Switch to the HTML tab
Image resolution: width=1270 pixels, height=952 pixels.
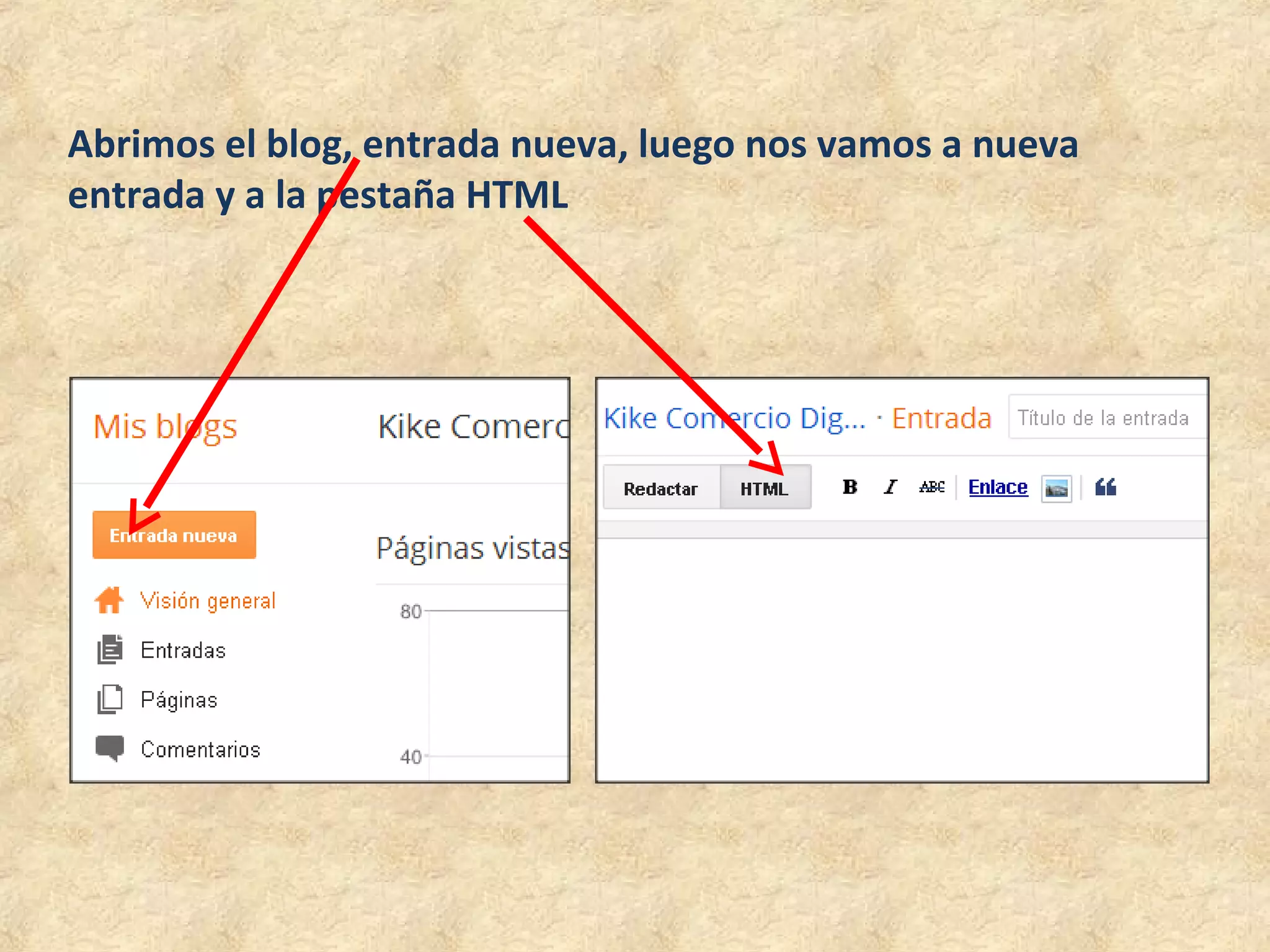tap(765, 488)
